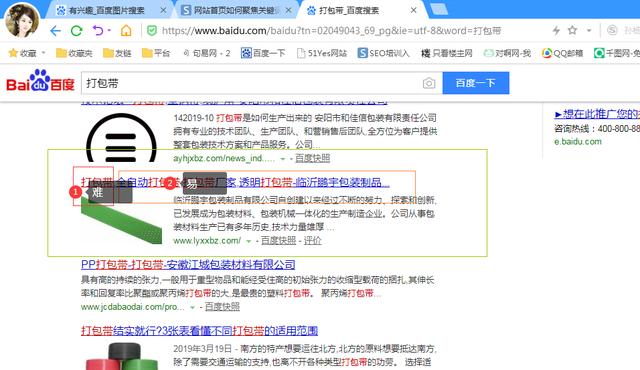Open 百度快照 for the jcdabaodai.com result

pyautogui.click(x=222, y=307)
